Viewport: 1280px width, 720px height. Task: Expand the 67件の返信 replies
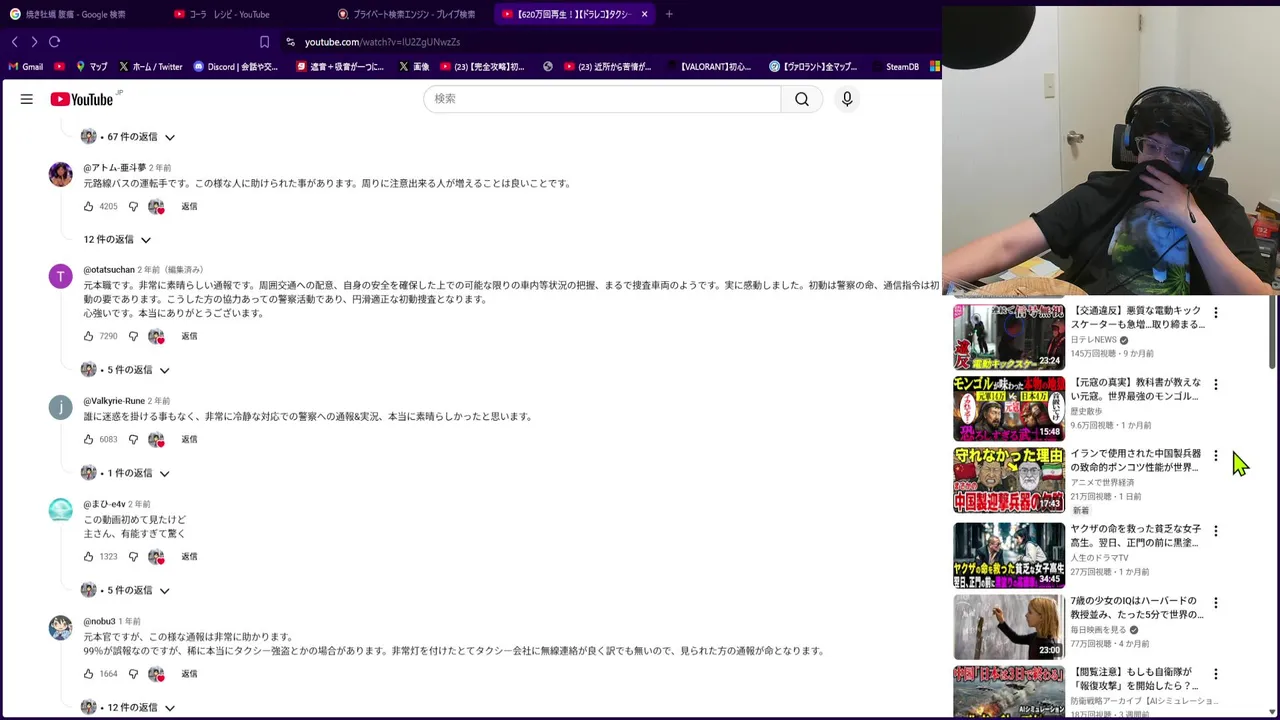tap(129, 137)
